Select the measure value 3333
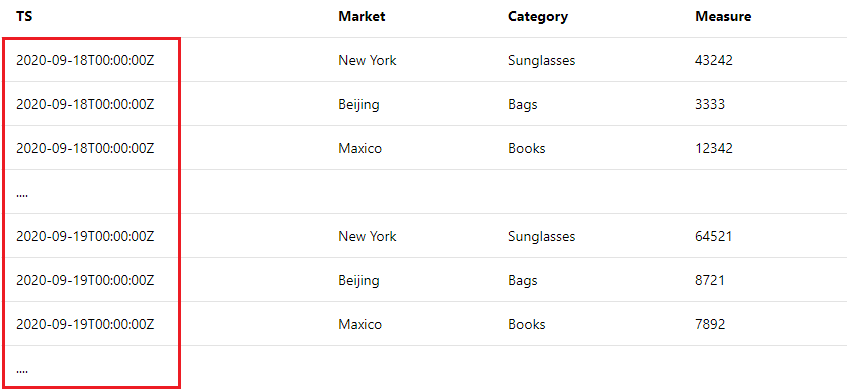 710,104
